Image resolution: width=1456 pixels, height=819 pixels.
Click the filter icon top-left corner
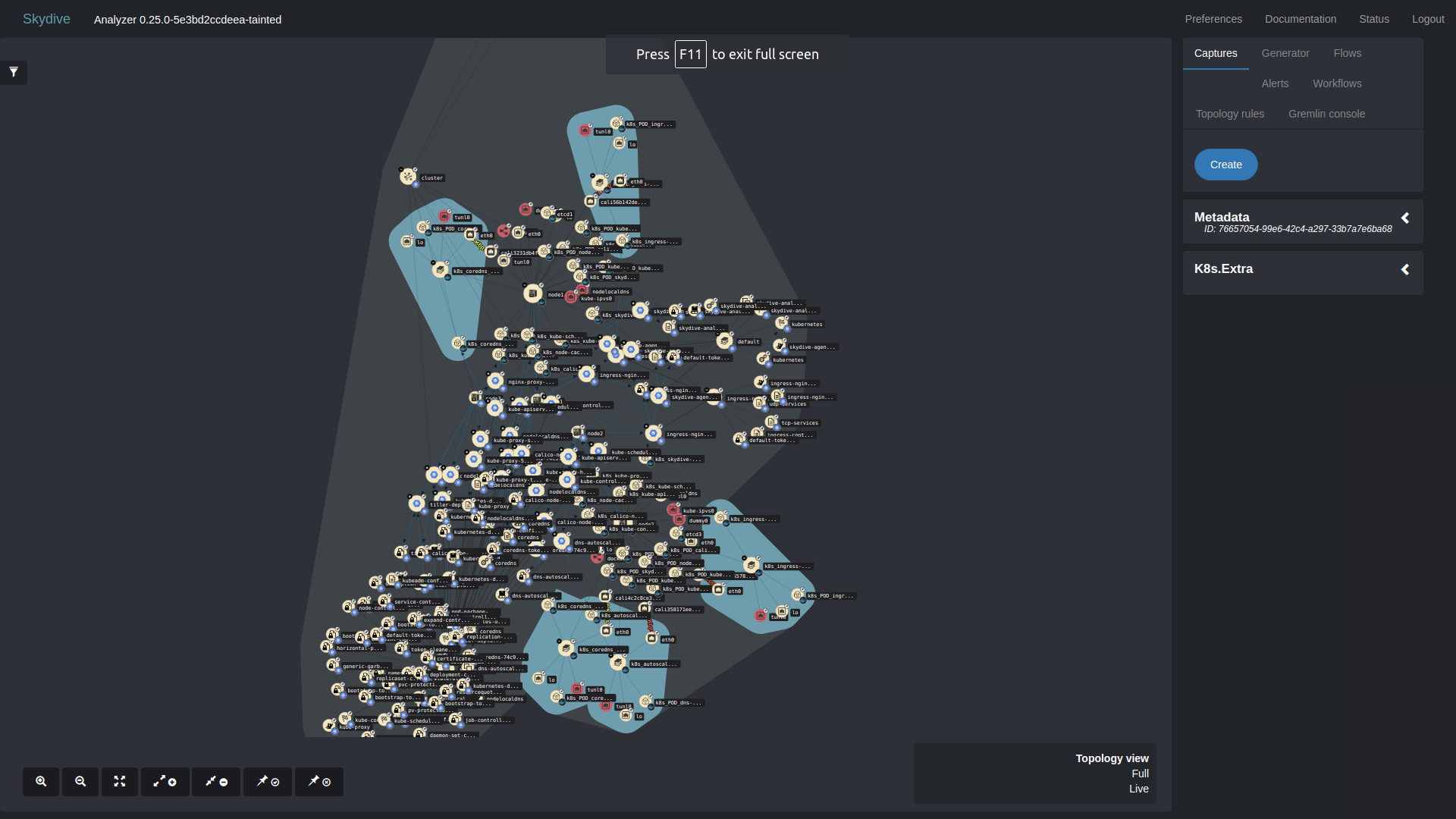[x=14, y=71]
